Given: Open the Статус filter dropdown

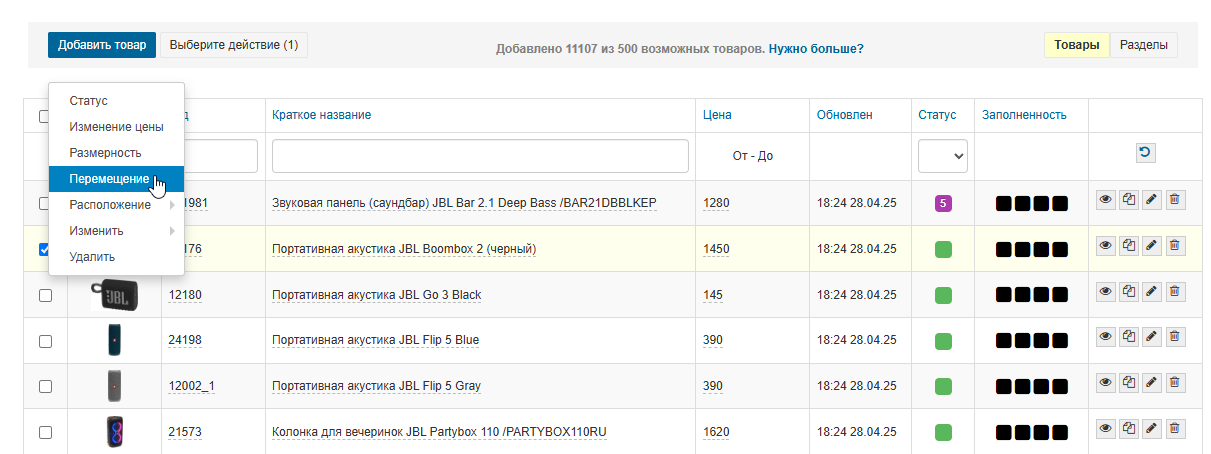Looking at the screenshot, I should (943, 155).
